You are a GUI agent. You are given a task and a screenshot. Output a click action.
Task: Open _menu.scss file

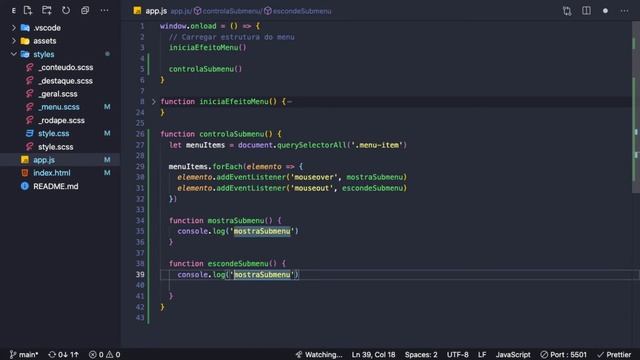pyautogui.click(x=59, y=107)
